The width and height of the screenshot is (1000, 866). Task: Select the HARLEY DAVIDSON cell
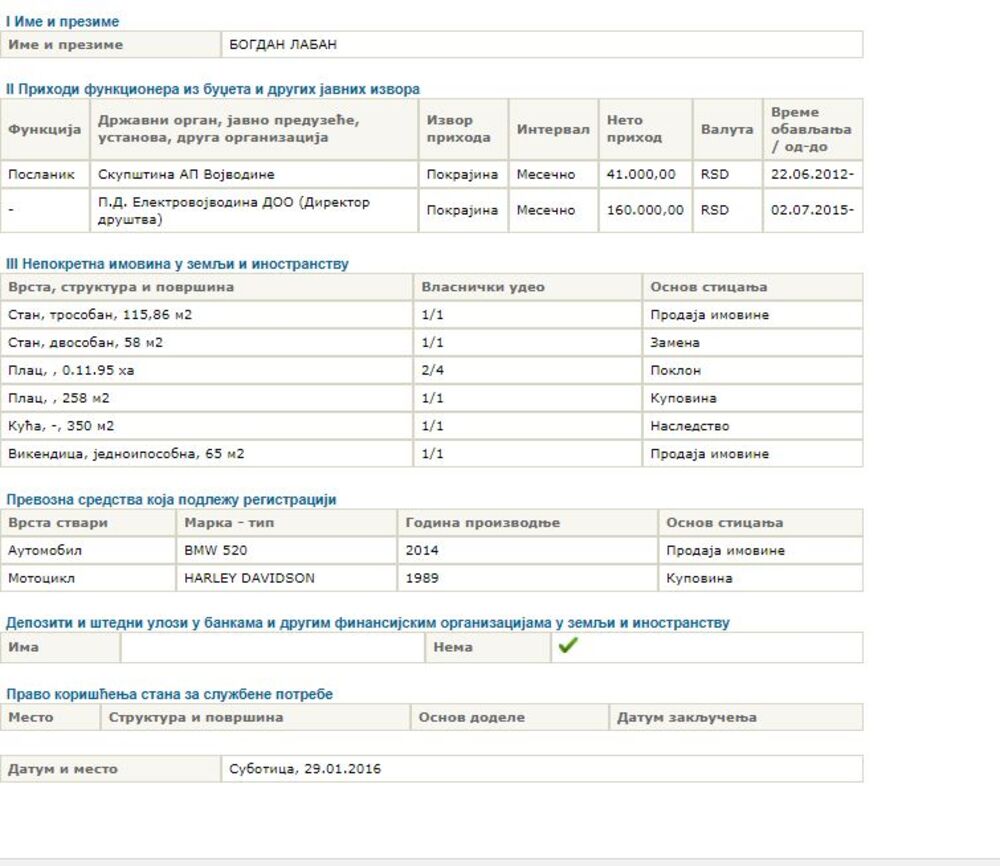click(x=249, y=578)
